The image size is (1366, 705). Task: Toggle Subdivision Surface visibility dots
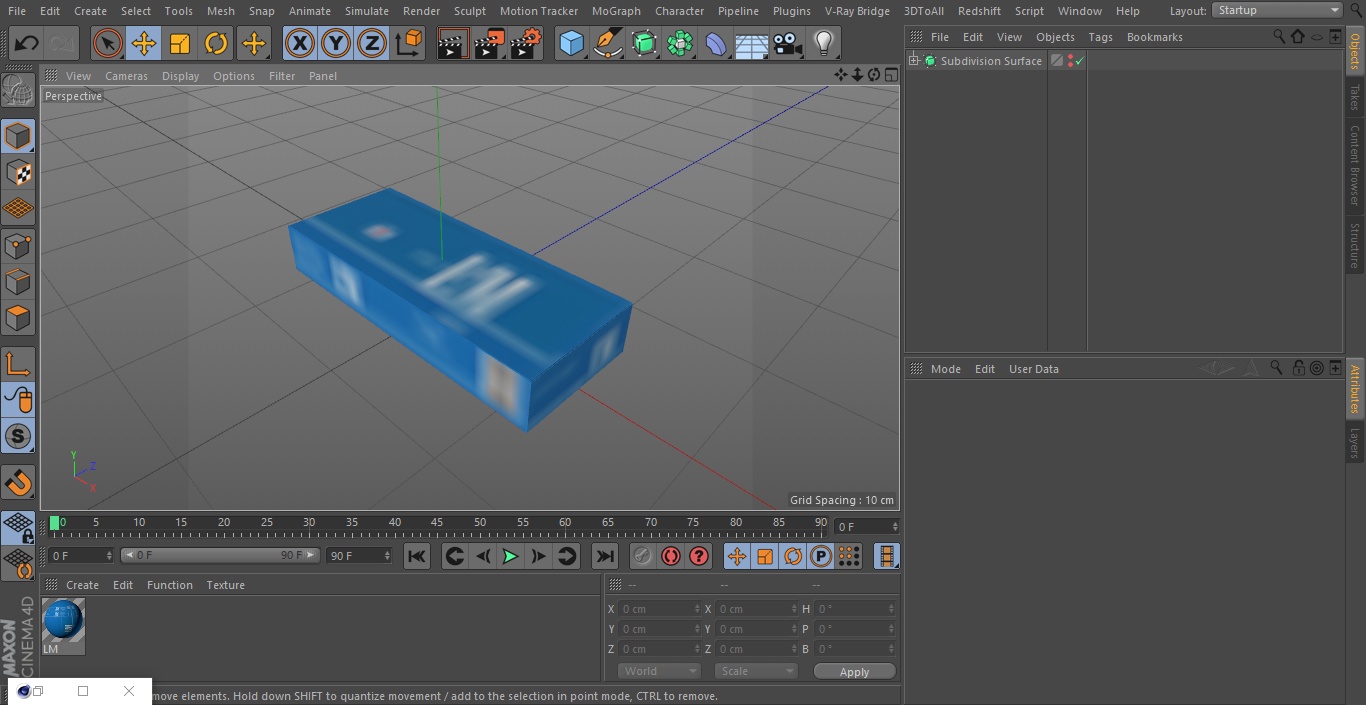click(x=1071, y=61)
